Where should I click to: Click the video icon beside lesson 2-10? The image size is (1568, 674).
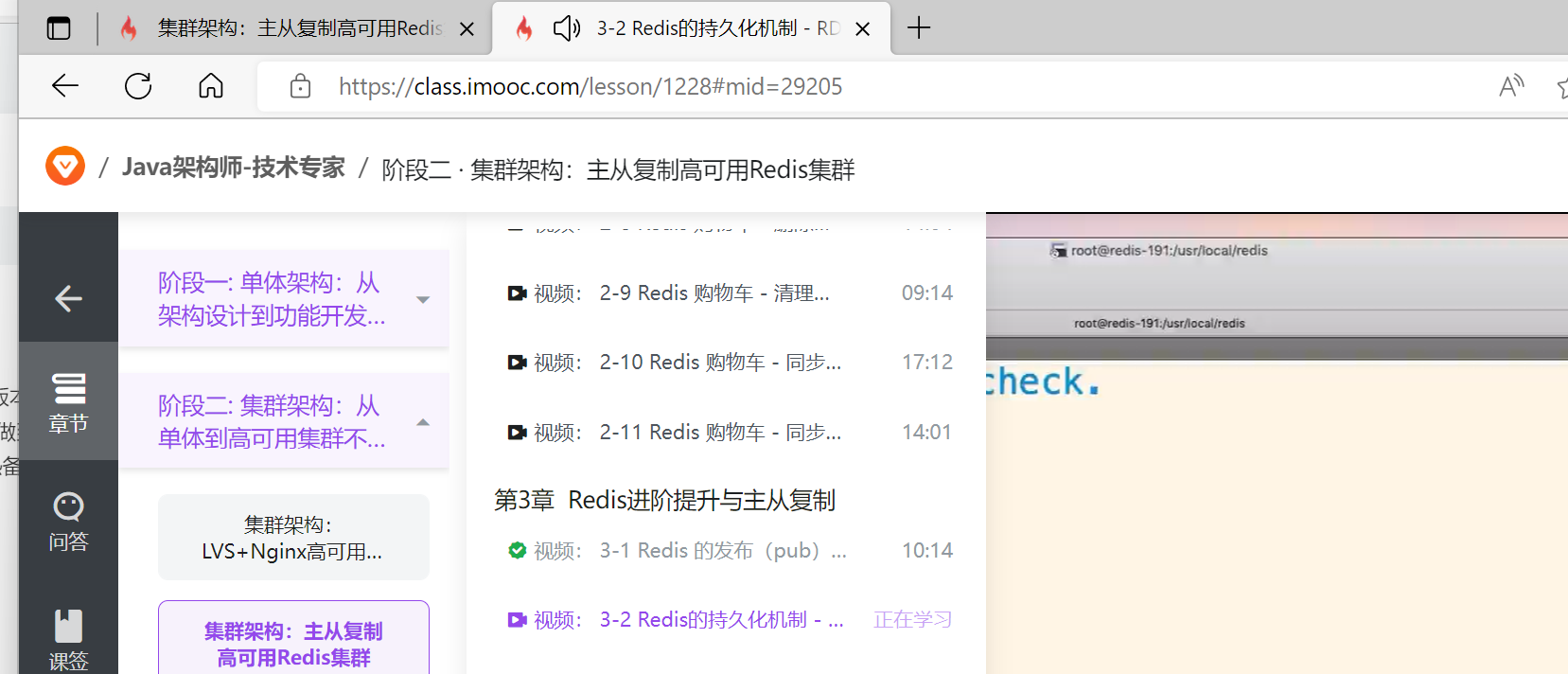click(x=517, y=363)
